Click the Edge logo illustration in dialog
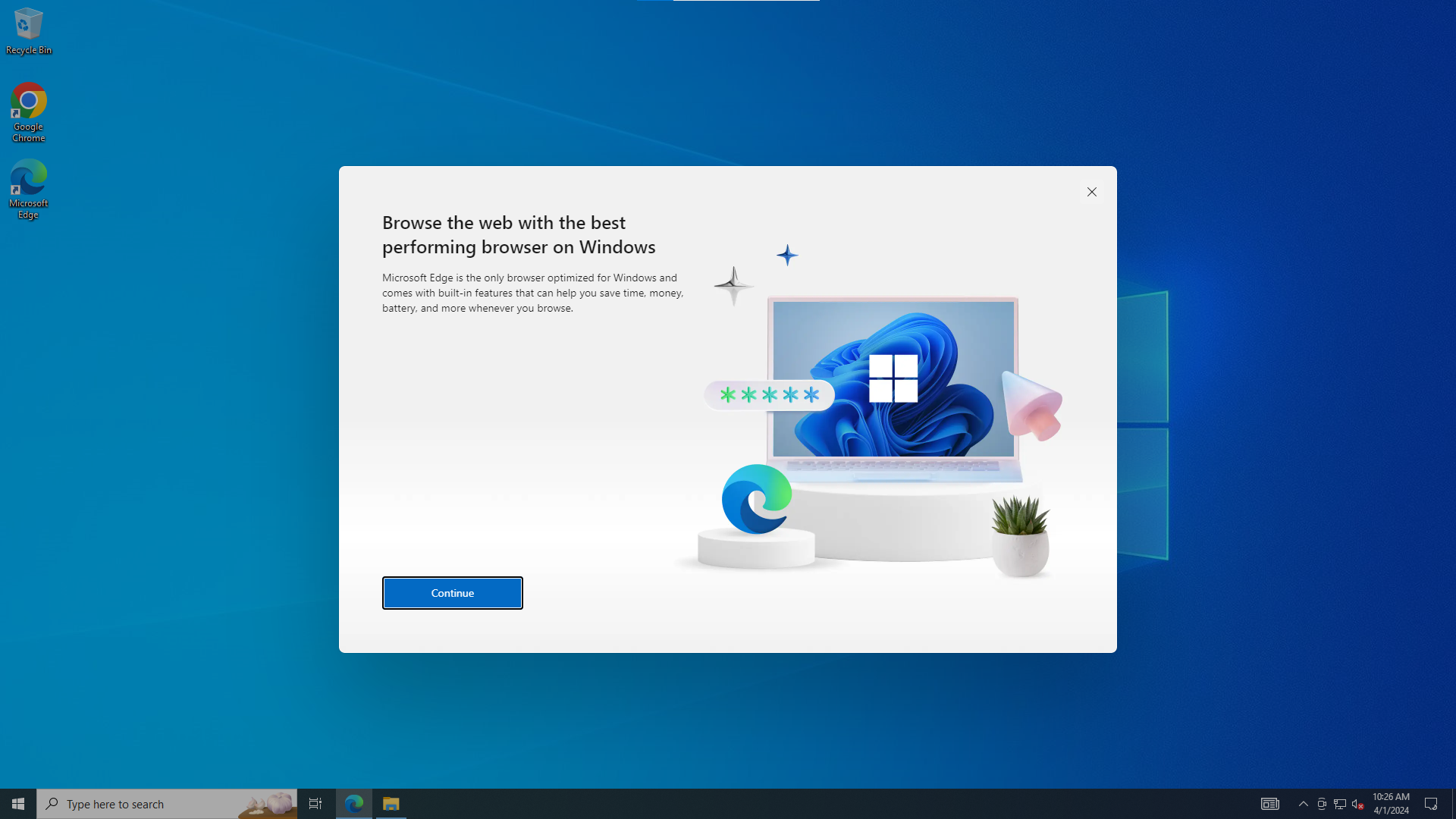This screenshot has width=1456, height=819. tap(756, 498)
